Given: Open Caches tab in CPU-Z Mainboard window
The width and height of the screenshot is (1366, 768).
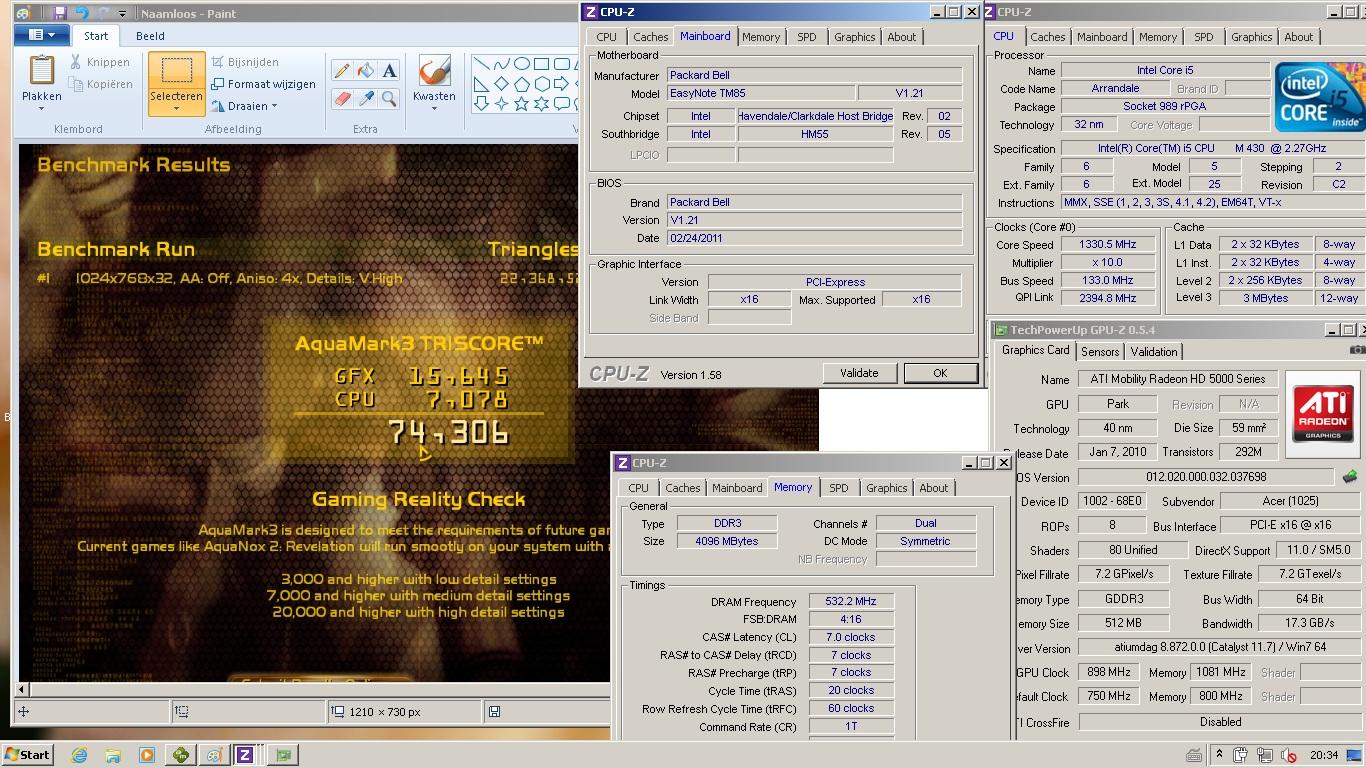Looking at the screenshot, I should click(x=650, y=37).
